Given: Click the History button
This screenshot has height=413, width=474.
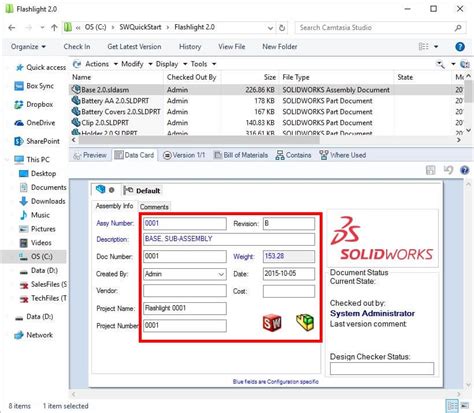Looking at the screenshot, I should [190, 47].
